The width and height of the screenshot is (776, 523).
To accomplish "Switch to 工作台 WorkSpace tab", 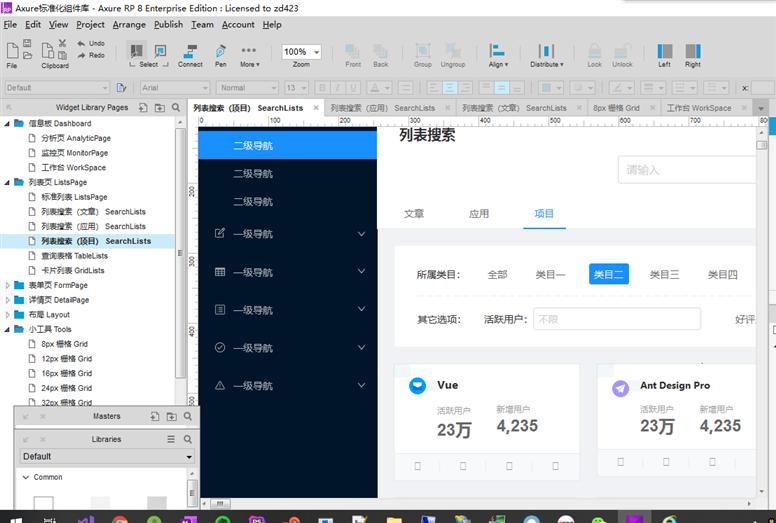I will point(699,108).
